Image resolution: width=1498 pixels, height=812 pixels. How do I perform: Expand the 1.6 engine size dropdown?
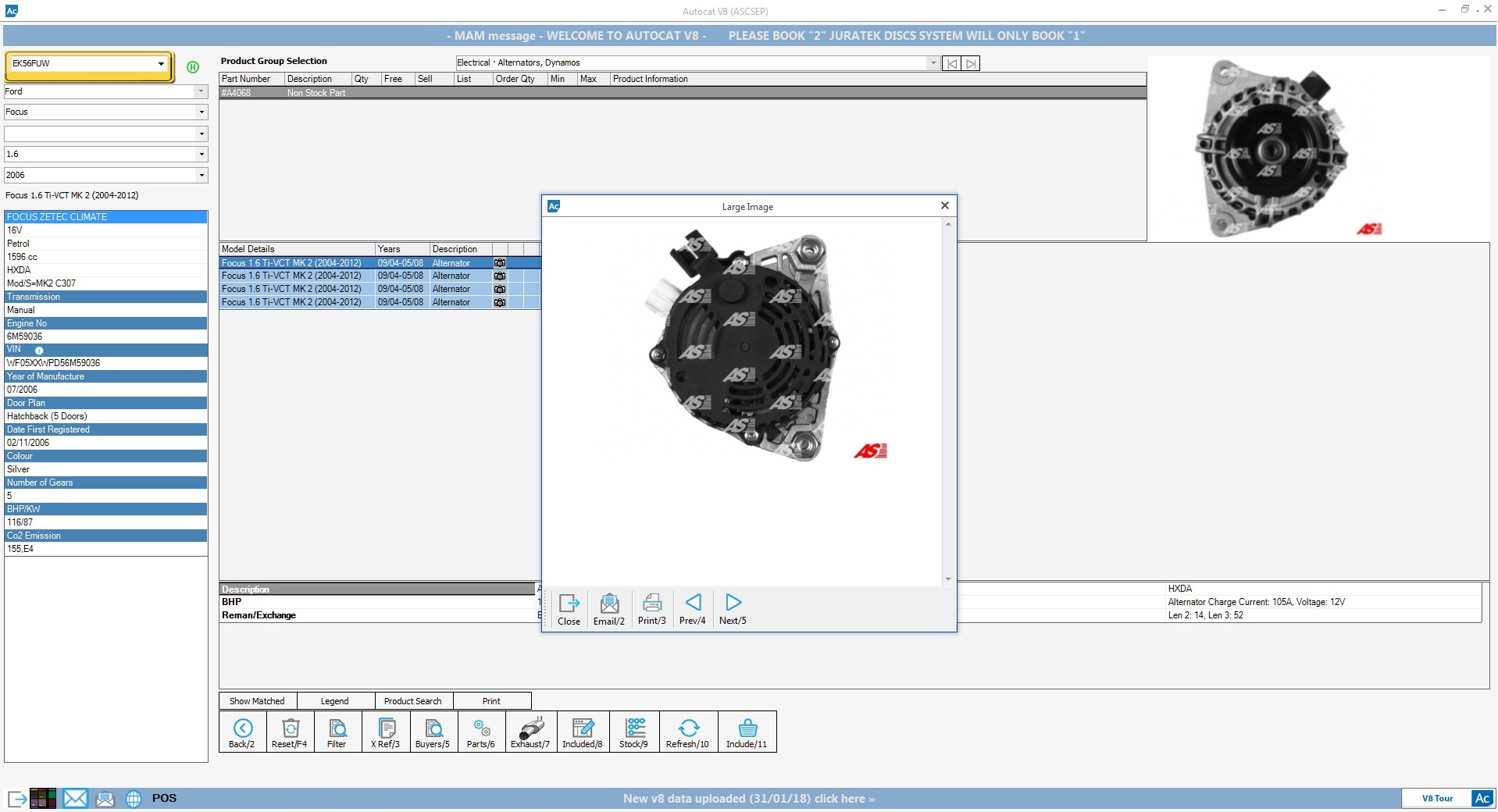201,155
